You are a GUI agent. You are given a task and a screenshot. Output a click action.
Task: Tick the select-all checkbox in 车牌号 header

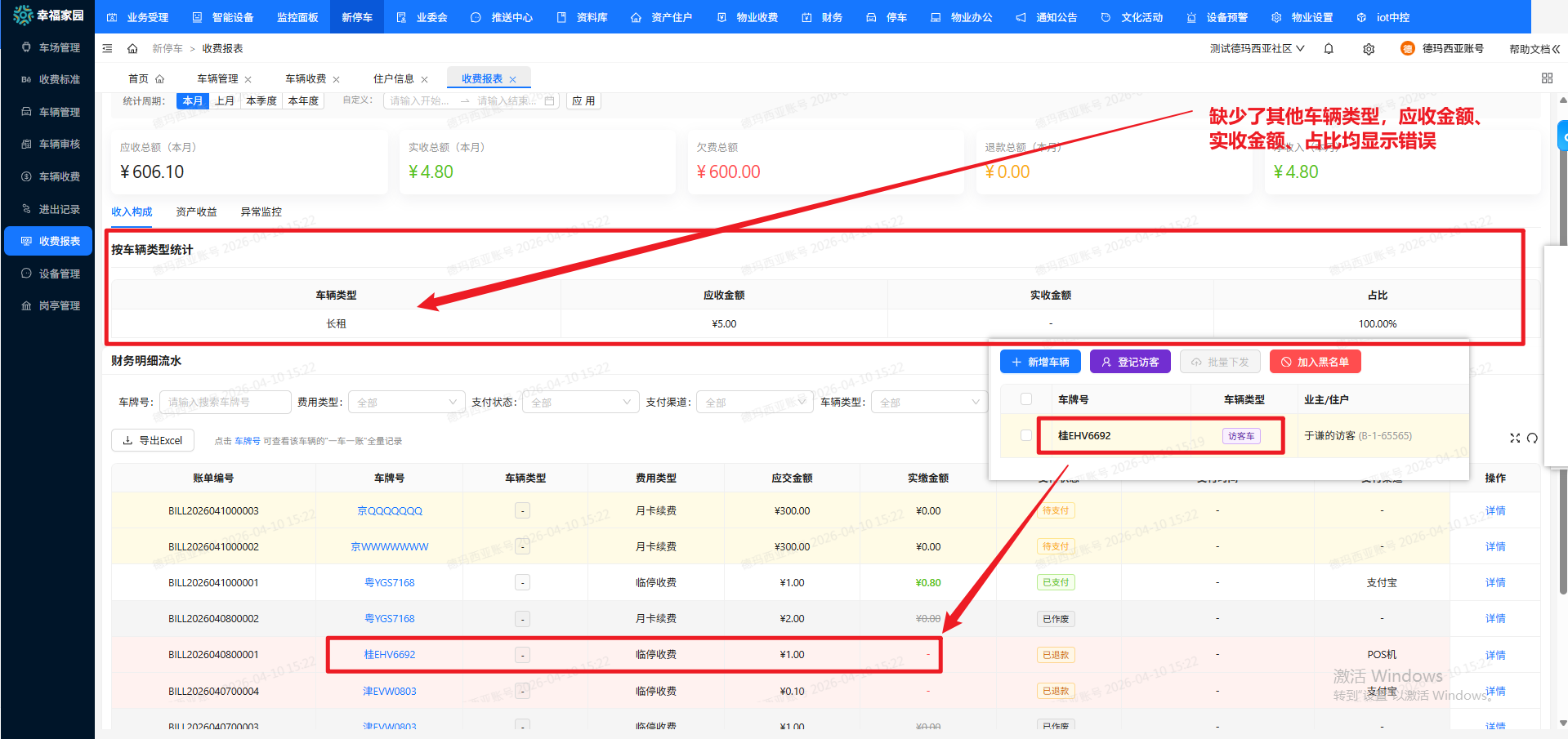(1026, 399)
